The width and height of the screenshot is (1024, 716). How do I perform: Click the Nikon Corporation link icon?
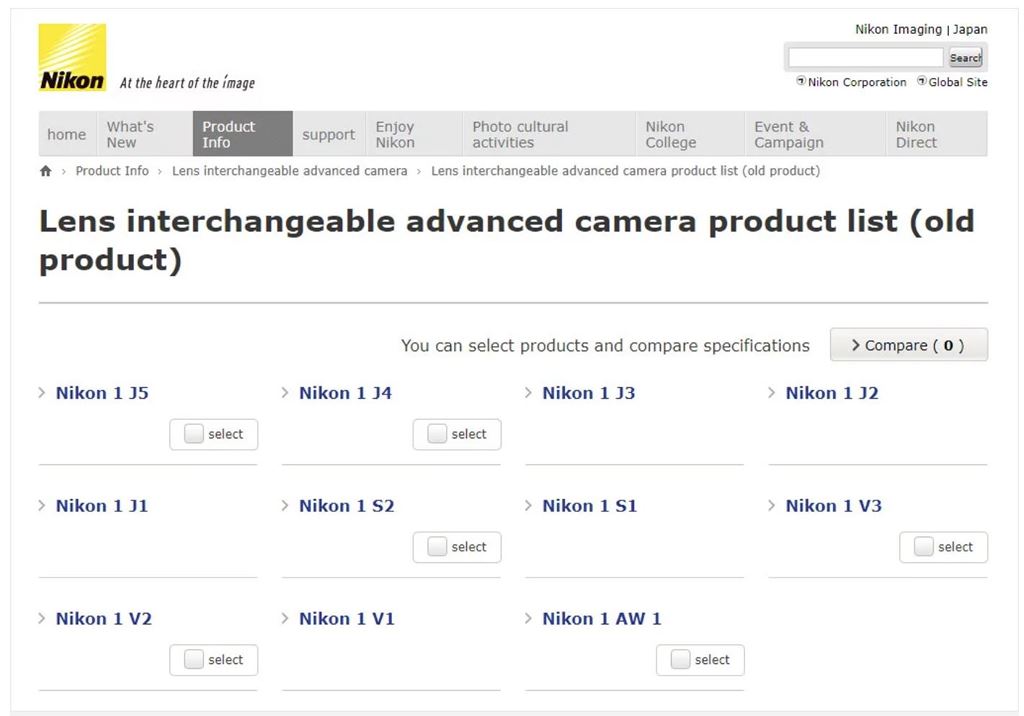tap(801, 81)
